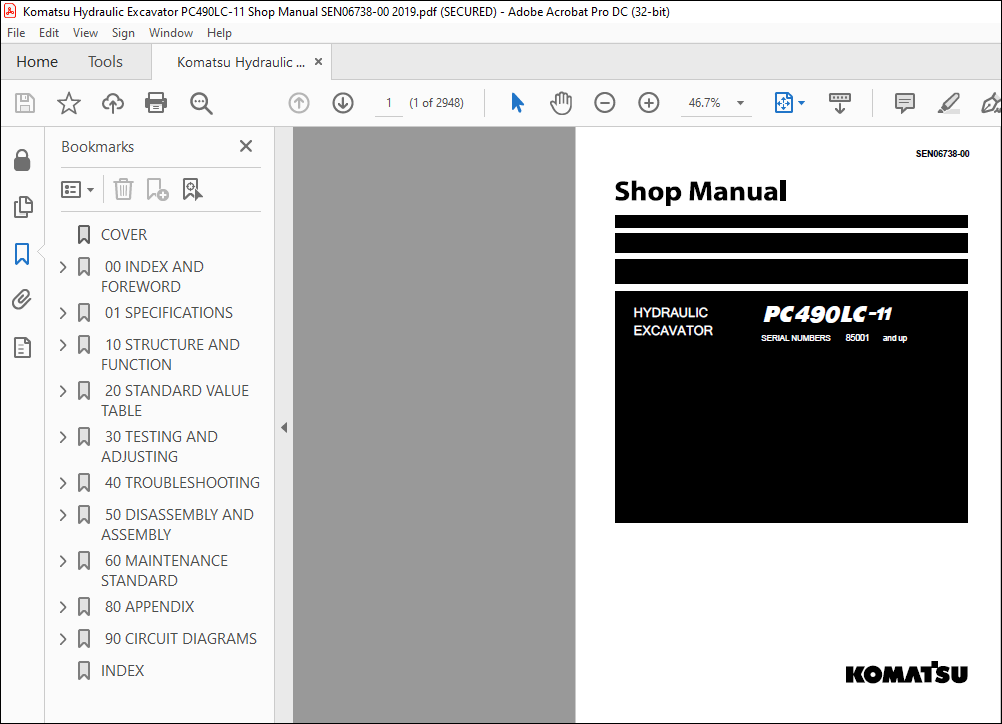Screen dimensions: 1002x724
Task: Click the zoom percentage field
Action: (x=705, y=103)
